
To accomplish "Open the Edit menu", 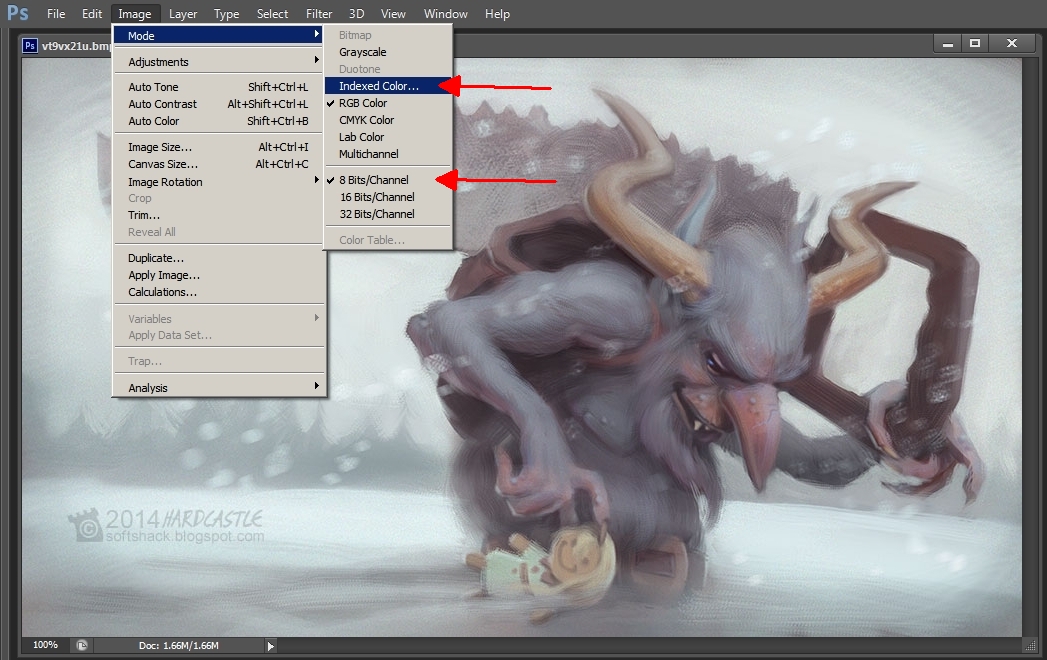I will pos(91,13).
